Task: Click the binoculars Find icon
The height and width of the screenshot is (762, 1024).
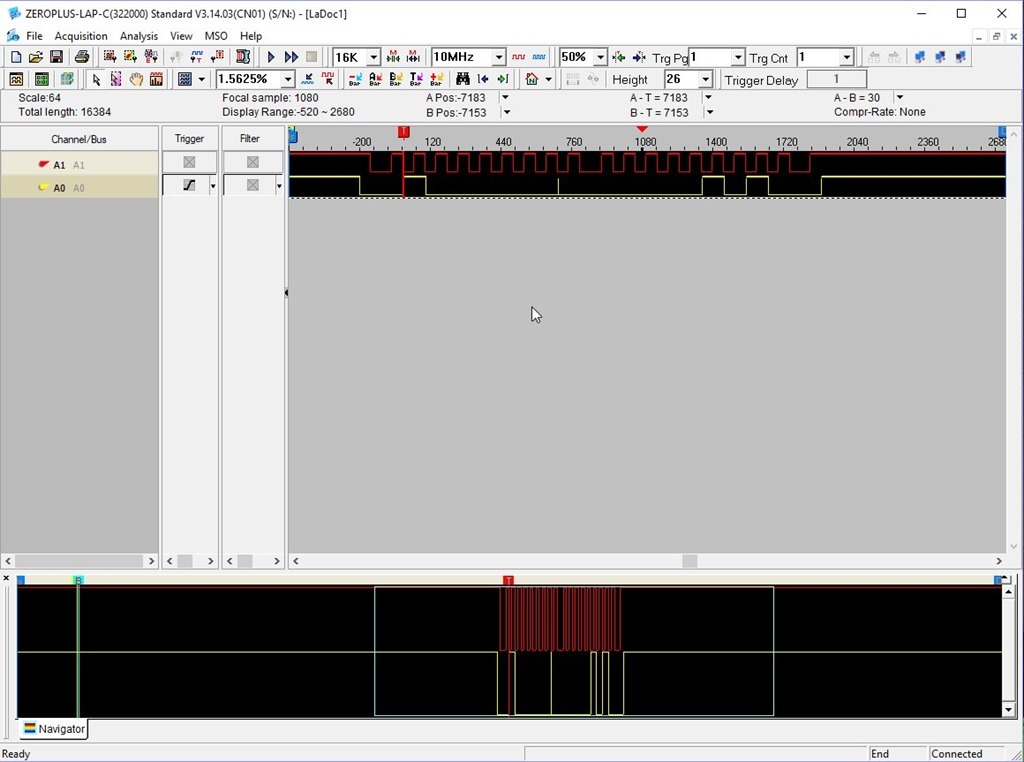Action: [462, 80]
